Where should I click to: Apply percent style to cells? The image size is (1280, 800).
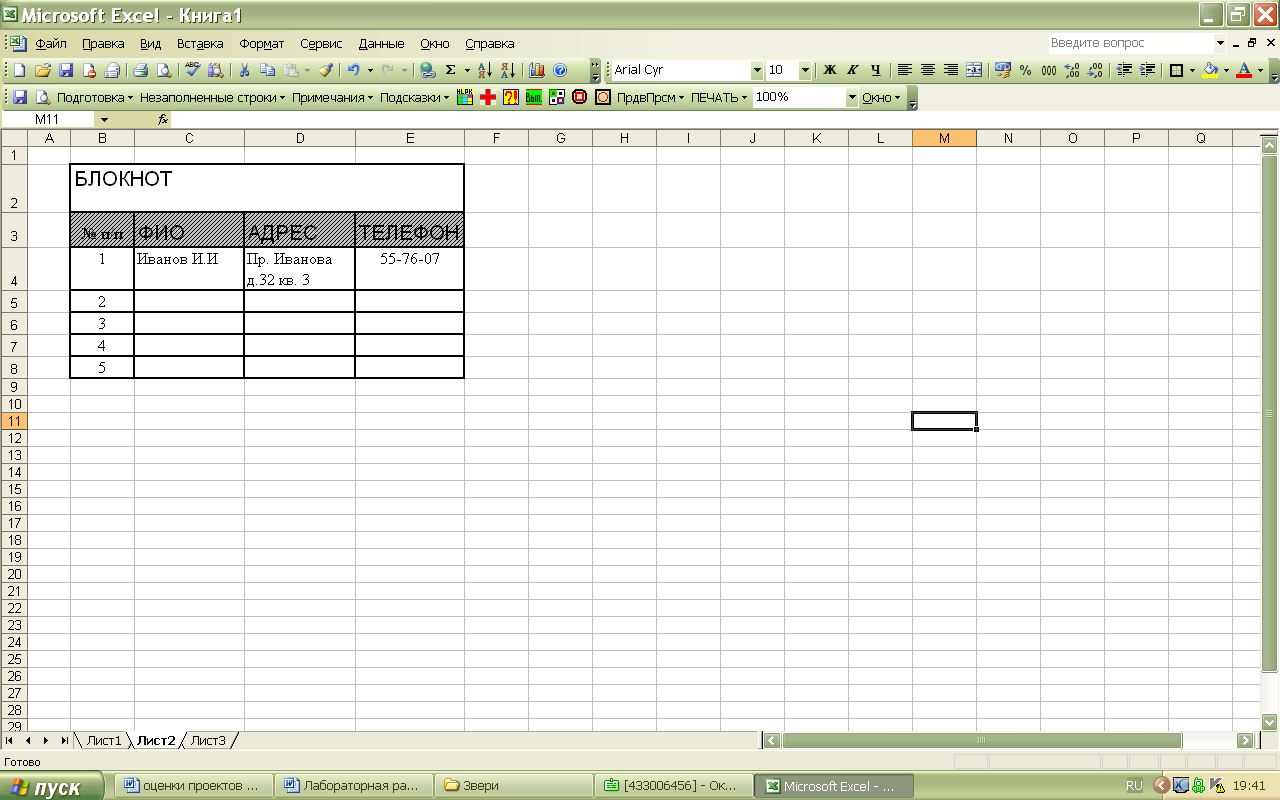1025,70
